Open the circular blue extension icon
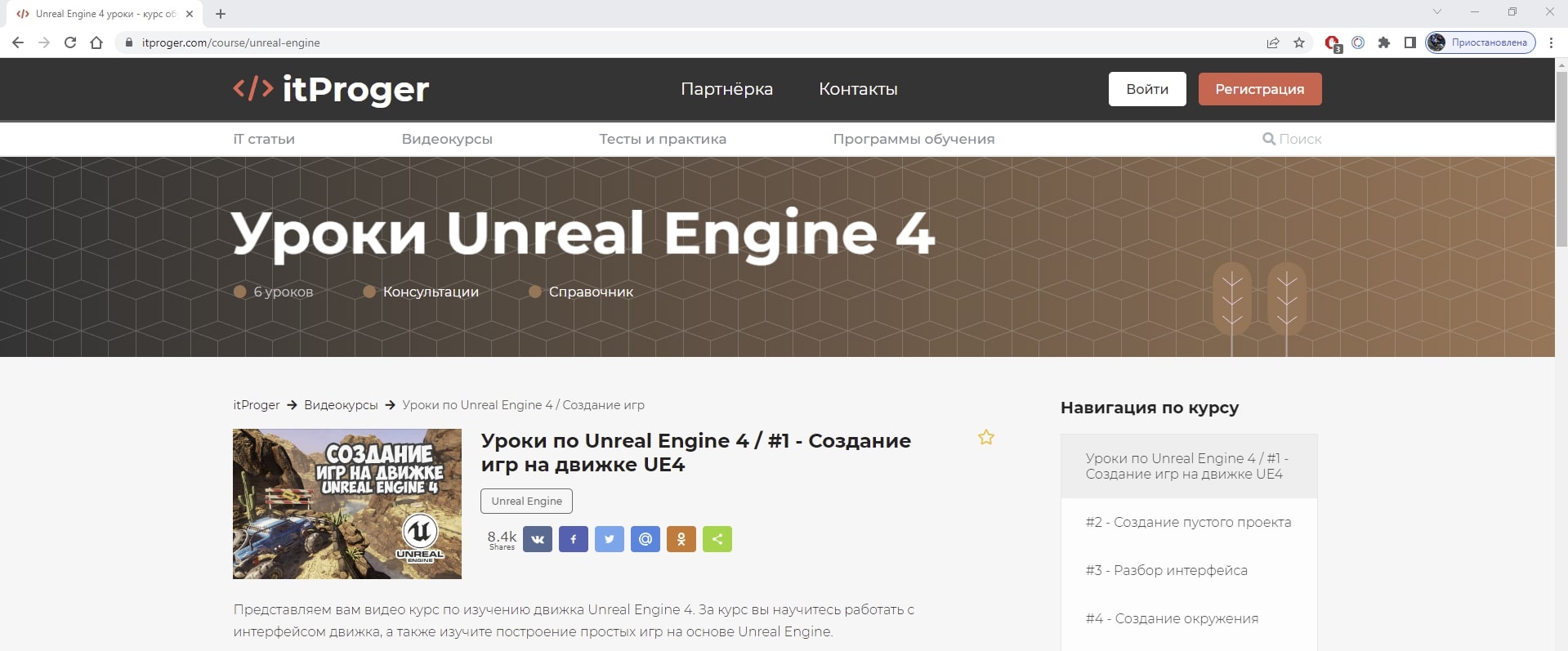This screenshot has width=1568, height=651. point(1358,42)
